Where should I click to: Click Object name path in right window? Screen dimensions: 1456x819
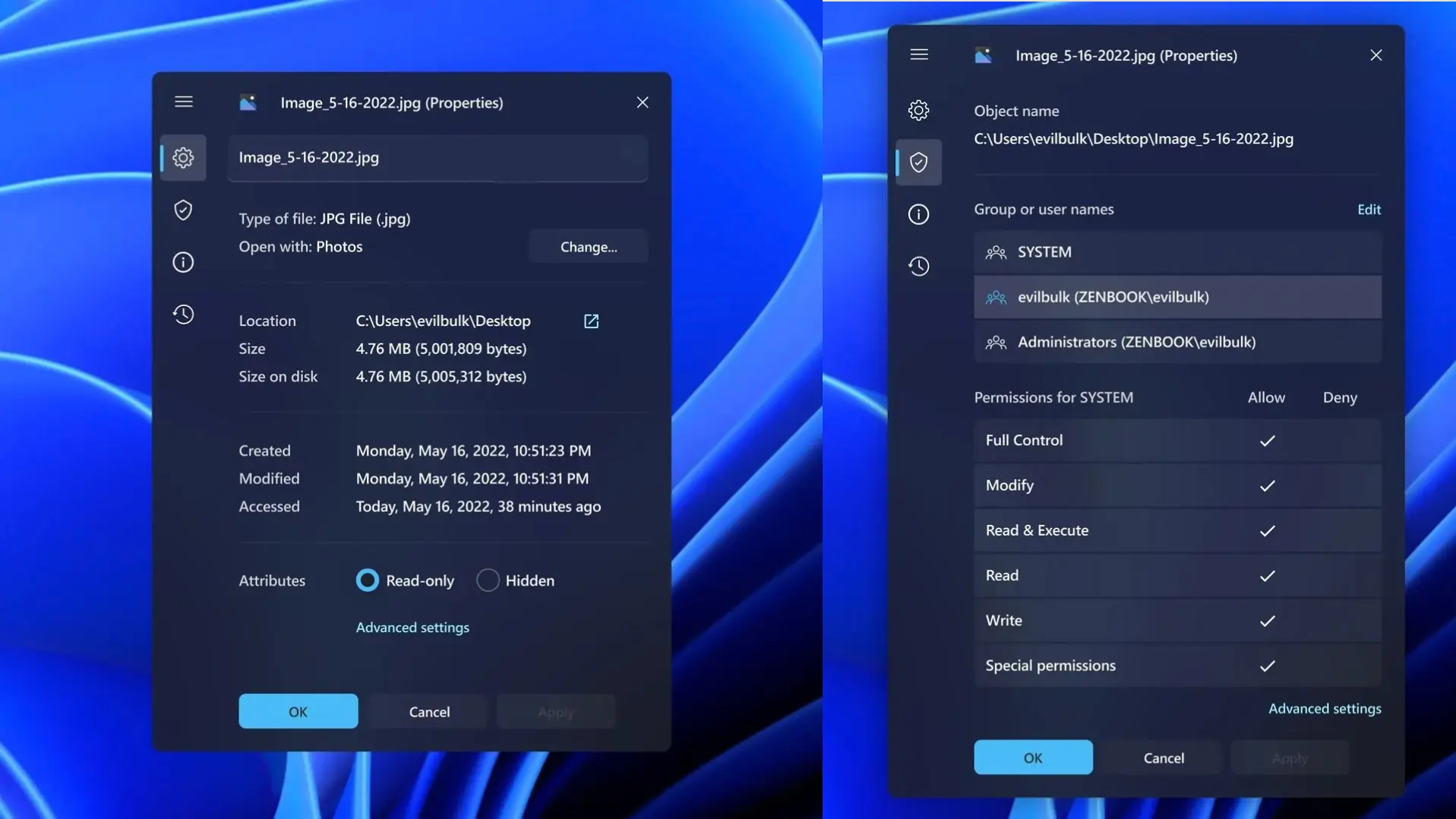(x=1133, y=139)
